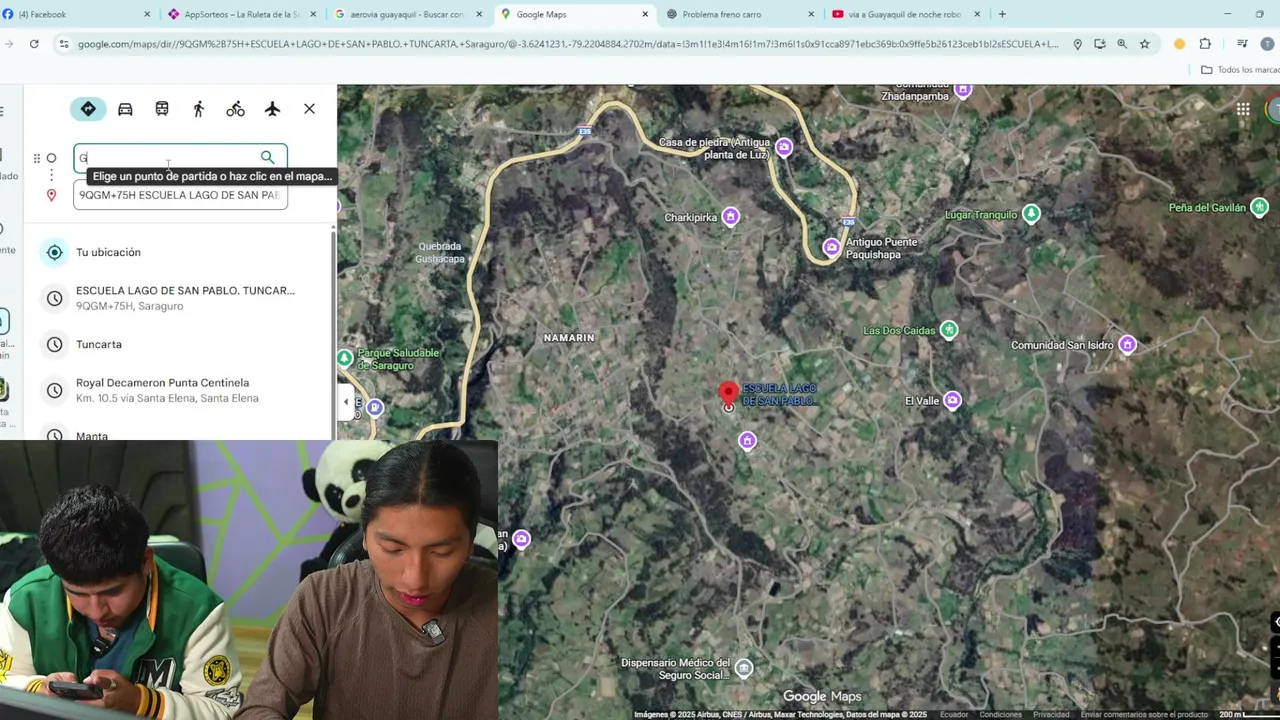Click the red ESCUELA LAGO DE SAN PABLO pin
The width and height of the screenshot is (1280, 720).
[729, 393]
